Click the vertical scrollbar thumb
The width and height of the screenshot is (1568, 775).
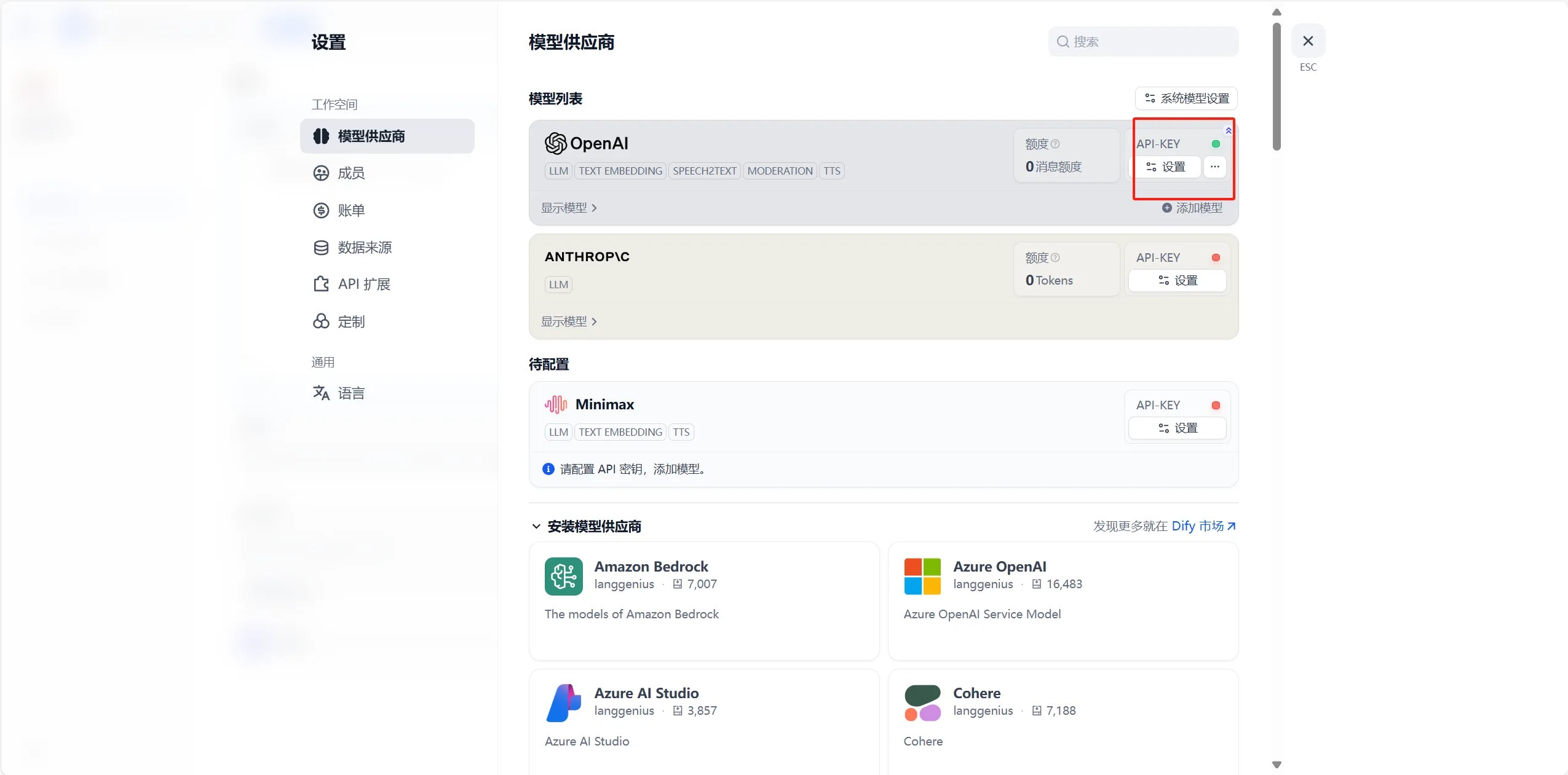pos(1277,86)
